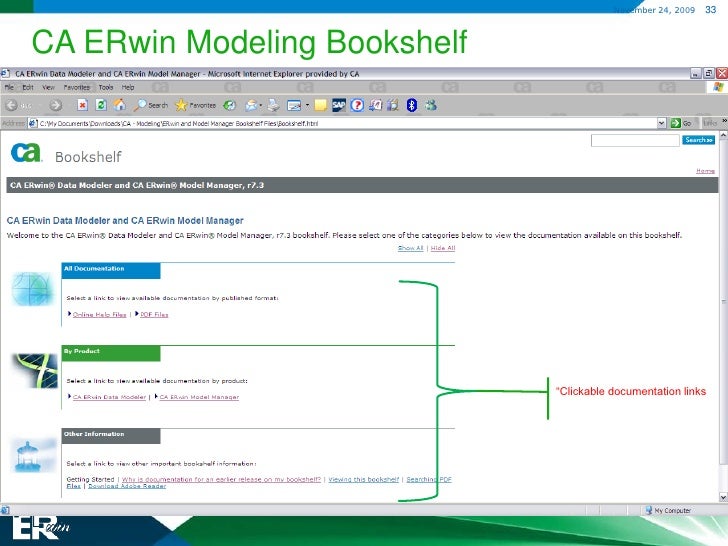Click the Messenger people icon
The height and width of the screenshot is (546, 728).
click(431, 105)
